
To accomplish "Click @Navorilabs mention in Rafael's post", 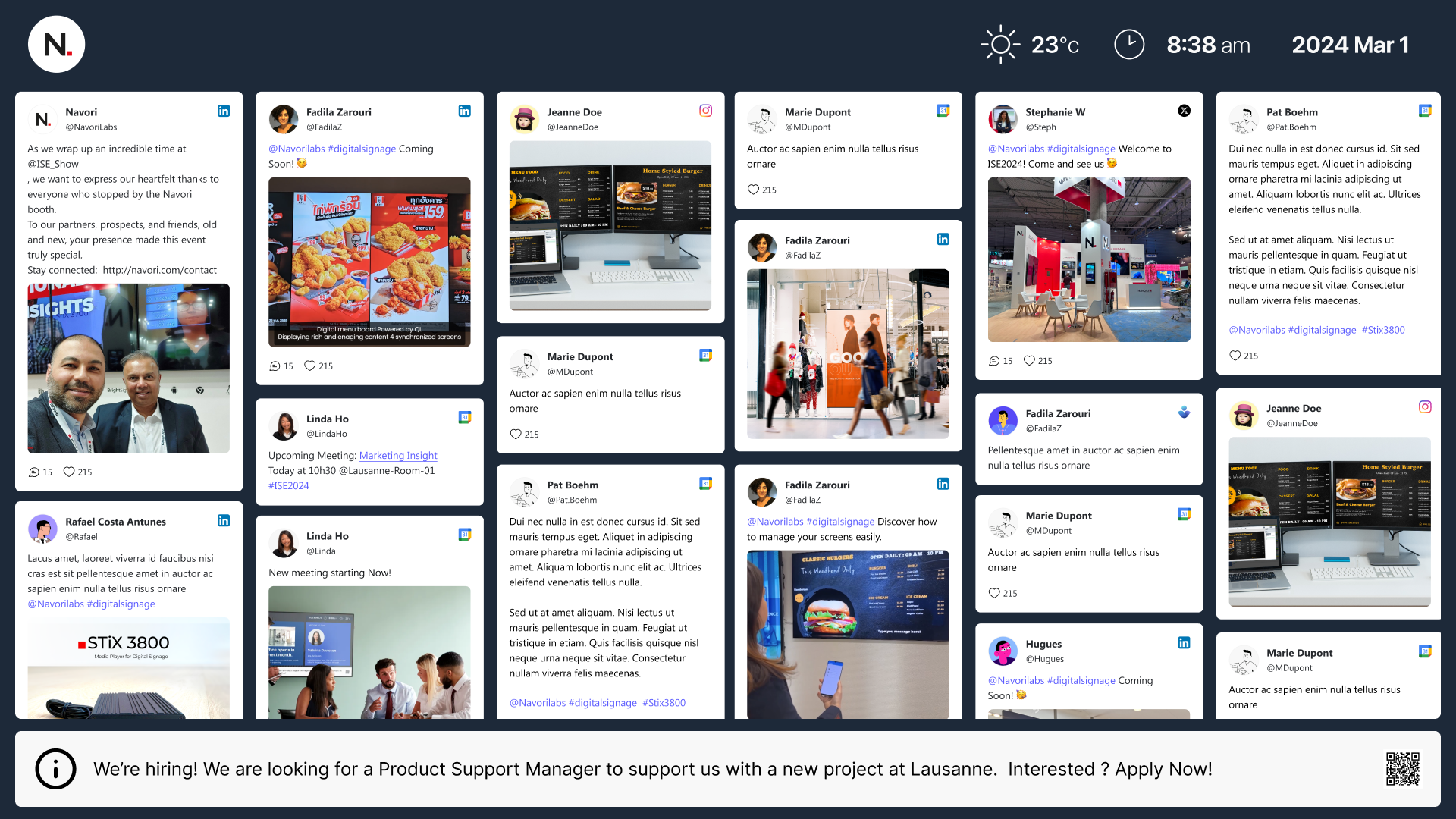I will 56,604.
